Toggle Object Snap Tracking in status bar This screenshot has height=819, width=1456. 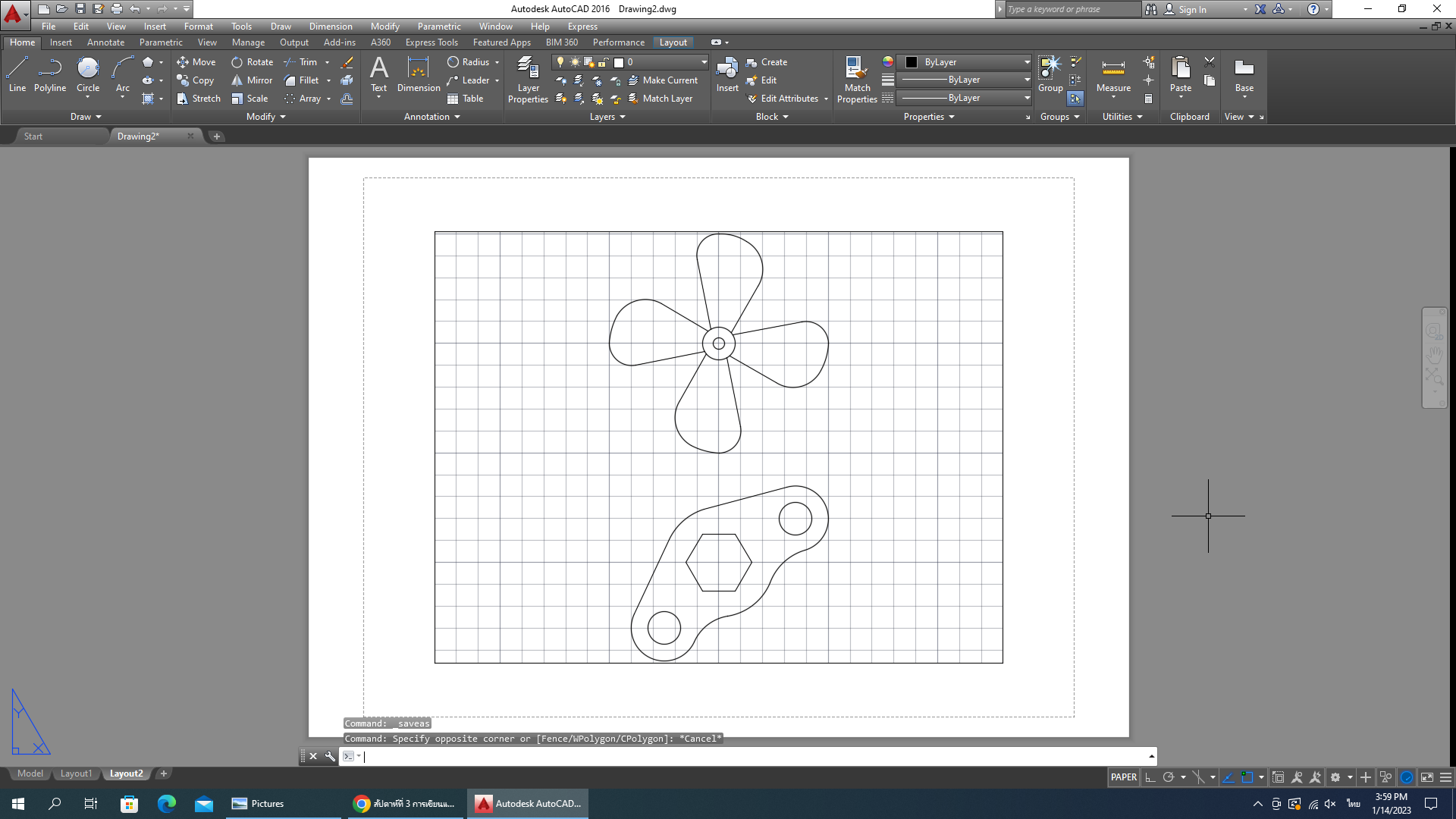1228,777
